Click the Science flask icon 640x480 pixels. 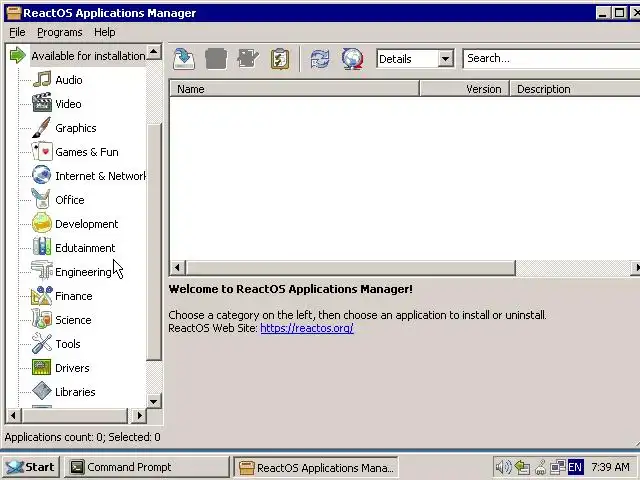[x=42, y=320]
